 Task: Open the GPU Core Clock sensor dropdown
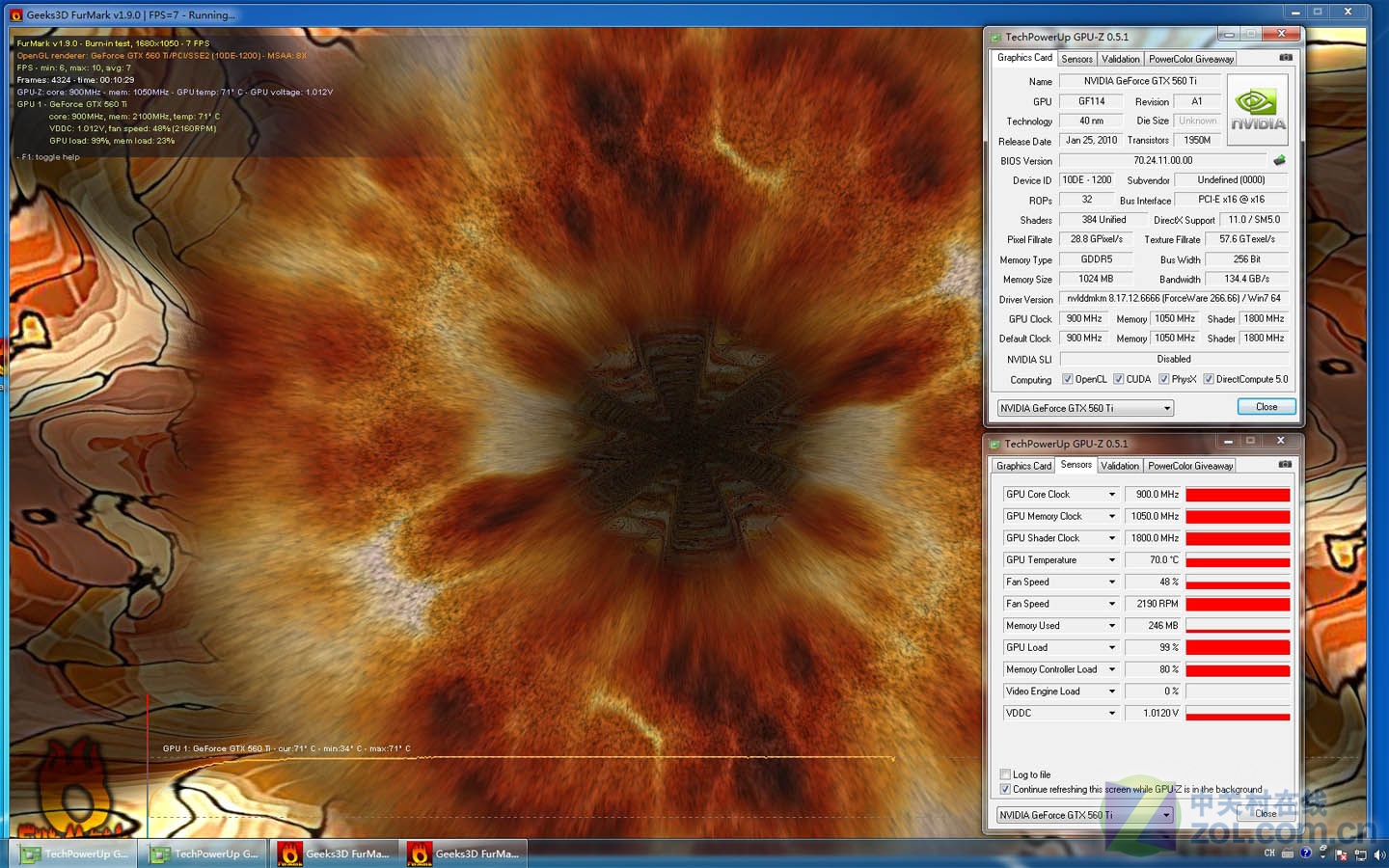tap(1111, 495)
